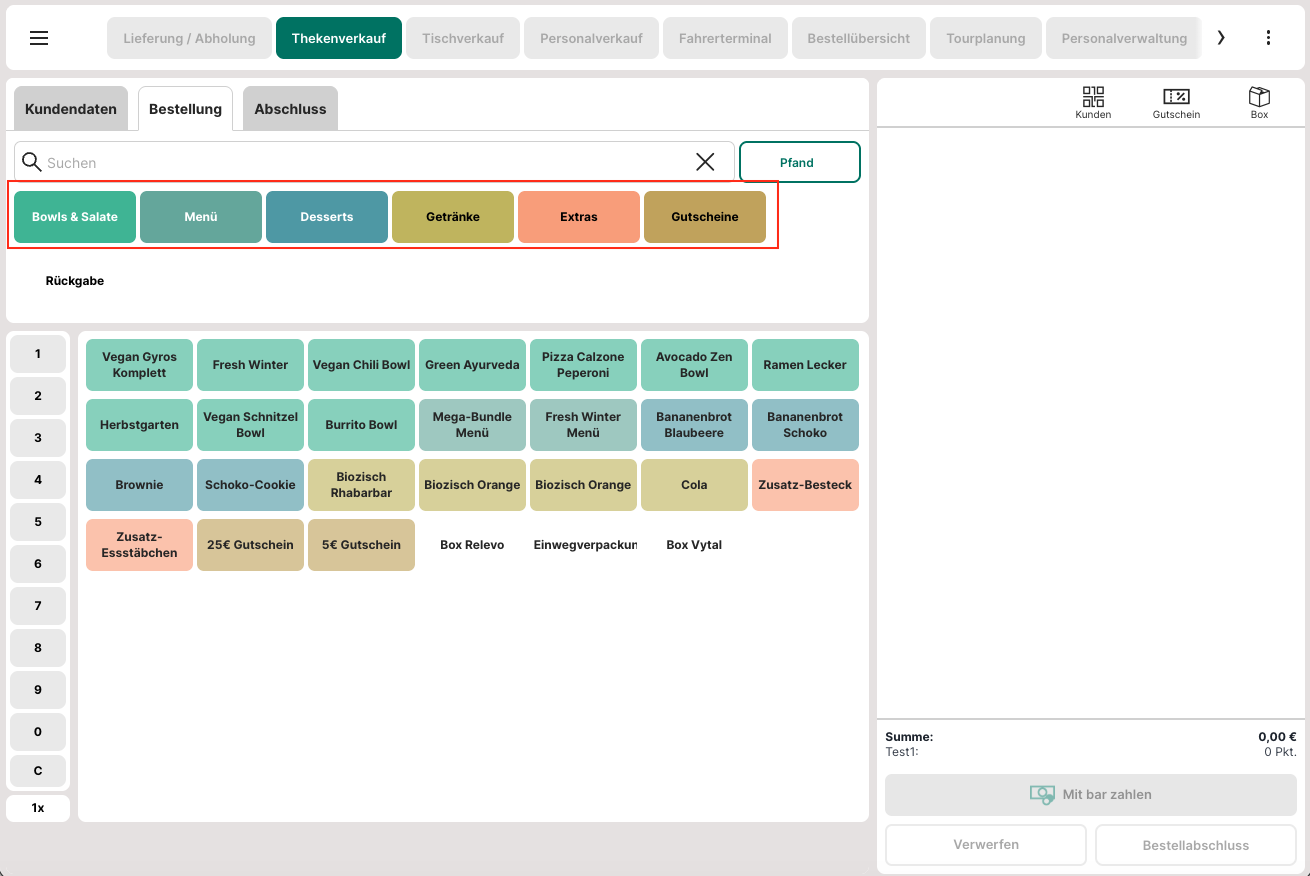Image resolution: width=1310 pixels, height=876 pixels.
Task: Switch to the Kundendaten tab
Action: pos(71,109)
